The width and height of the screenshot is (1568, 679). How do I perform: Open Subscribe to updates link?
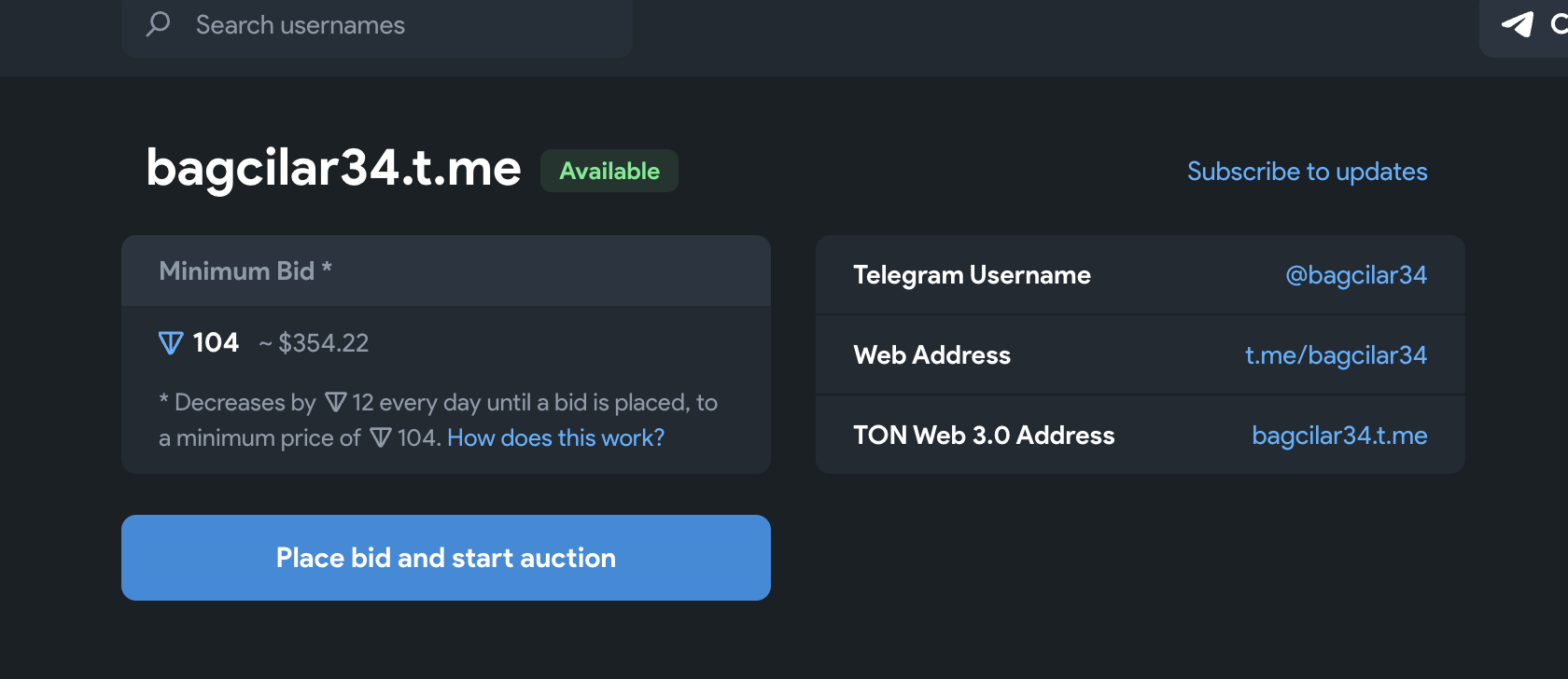1307,172
